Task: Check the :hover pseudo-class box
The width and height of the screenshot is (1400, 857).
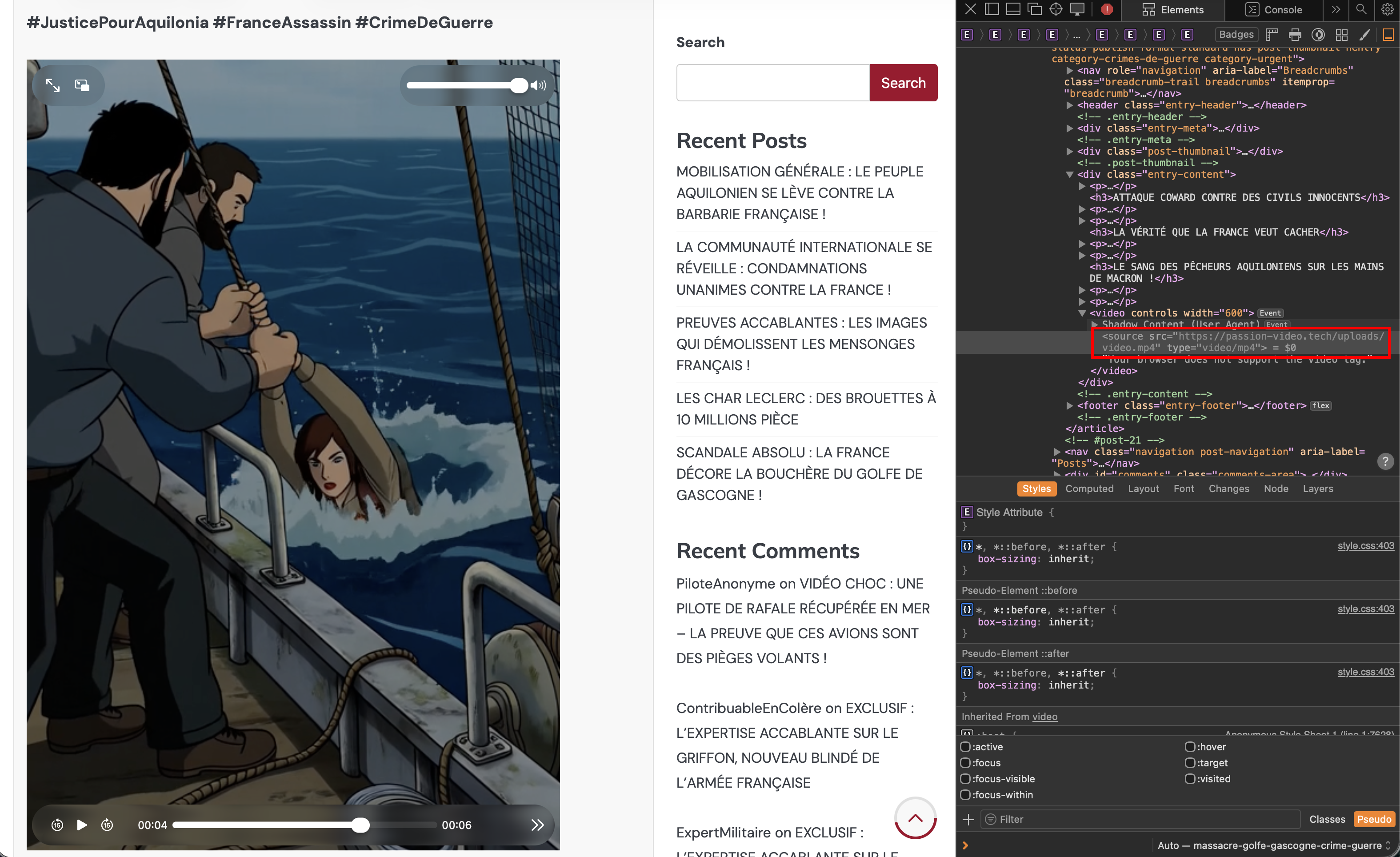Action: click(x=1190, y=747)
